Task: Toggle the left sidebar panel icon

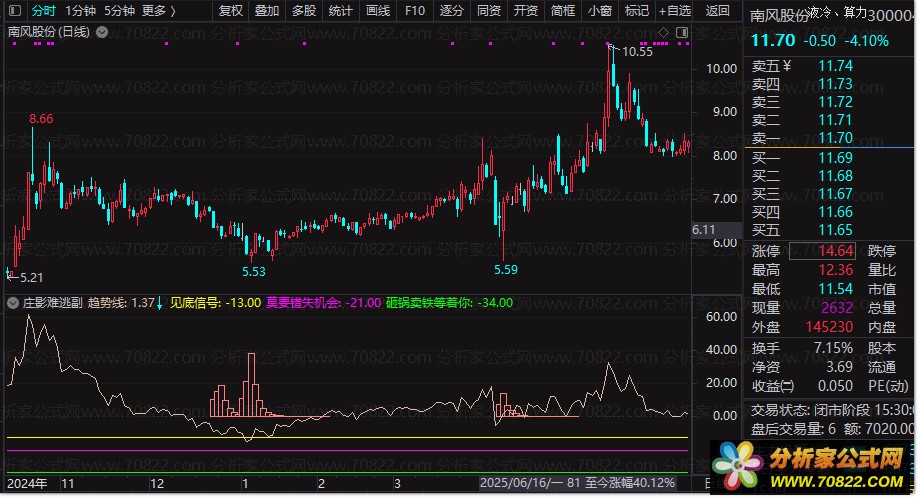Action: [15, 11]
